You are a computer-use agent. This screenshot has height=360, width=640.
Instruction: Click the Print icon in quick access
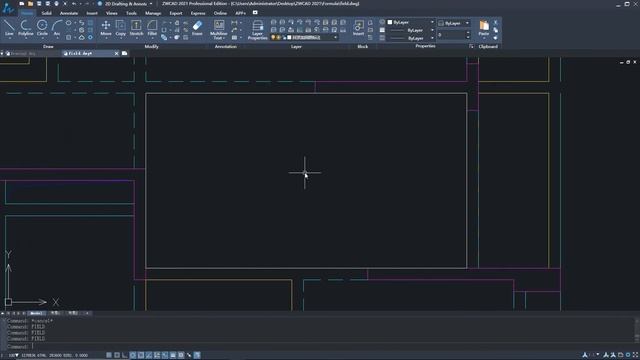tap(56, 4)
